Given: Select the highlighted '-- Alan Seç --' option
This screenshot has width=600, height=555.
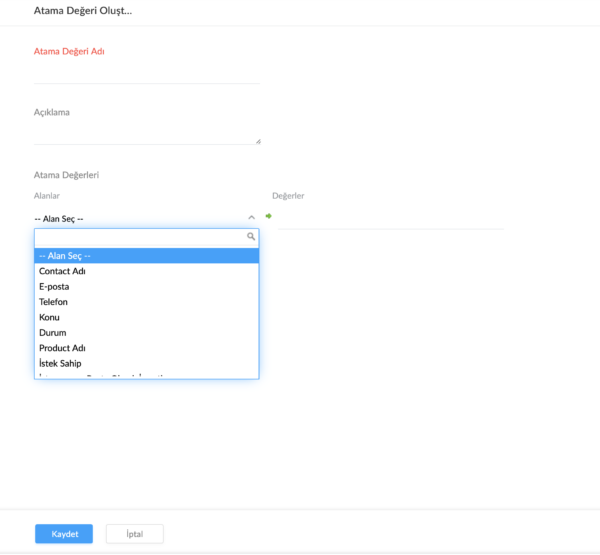Looking at the screenshot, I should [x=146, y=256].
